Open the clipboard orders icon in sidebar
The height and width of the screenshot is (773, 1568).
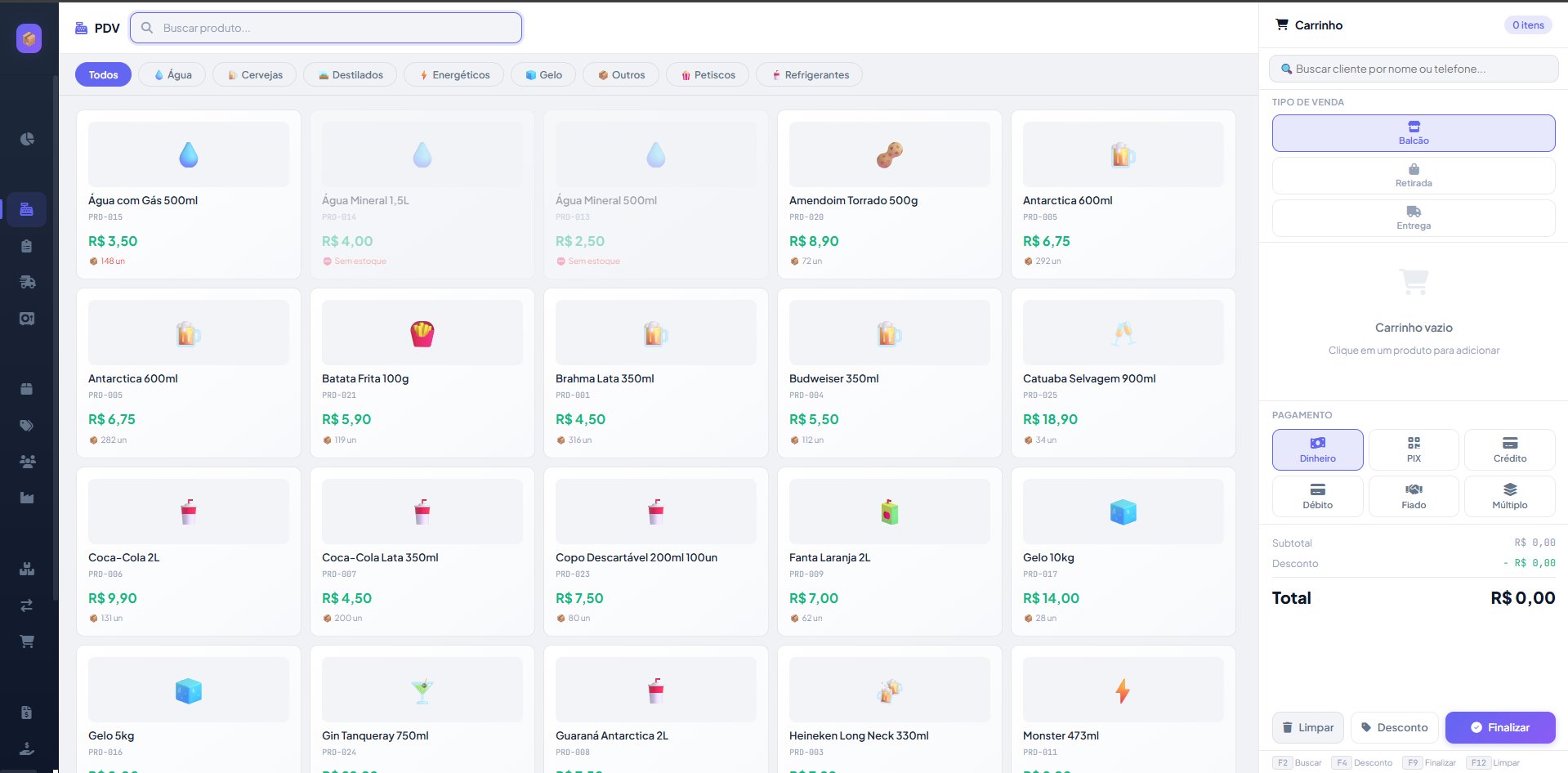coord(27,246)
